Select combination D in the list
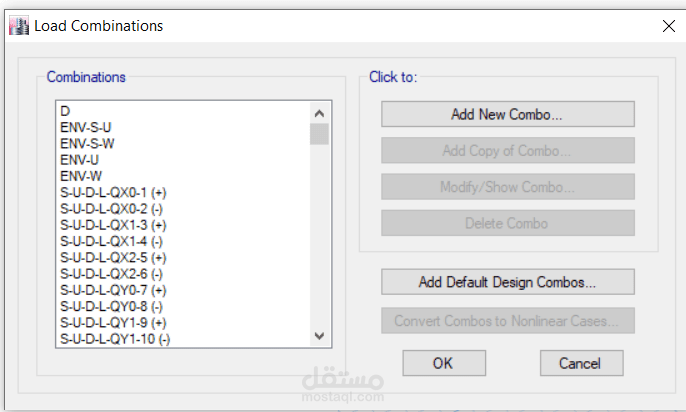The image size is (686, 412). click(65, 111)
